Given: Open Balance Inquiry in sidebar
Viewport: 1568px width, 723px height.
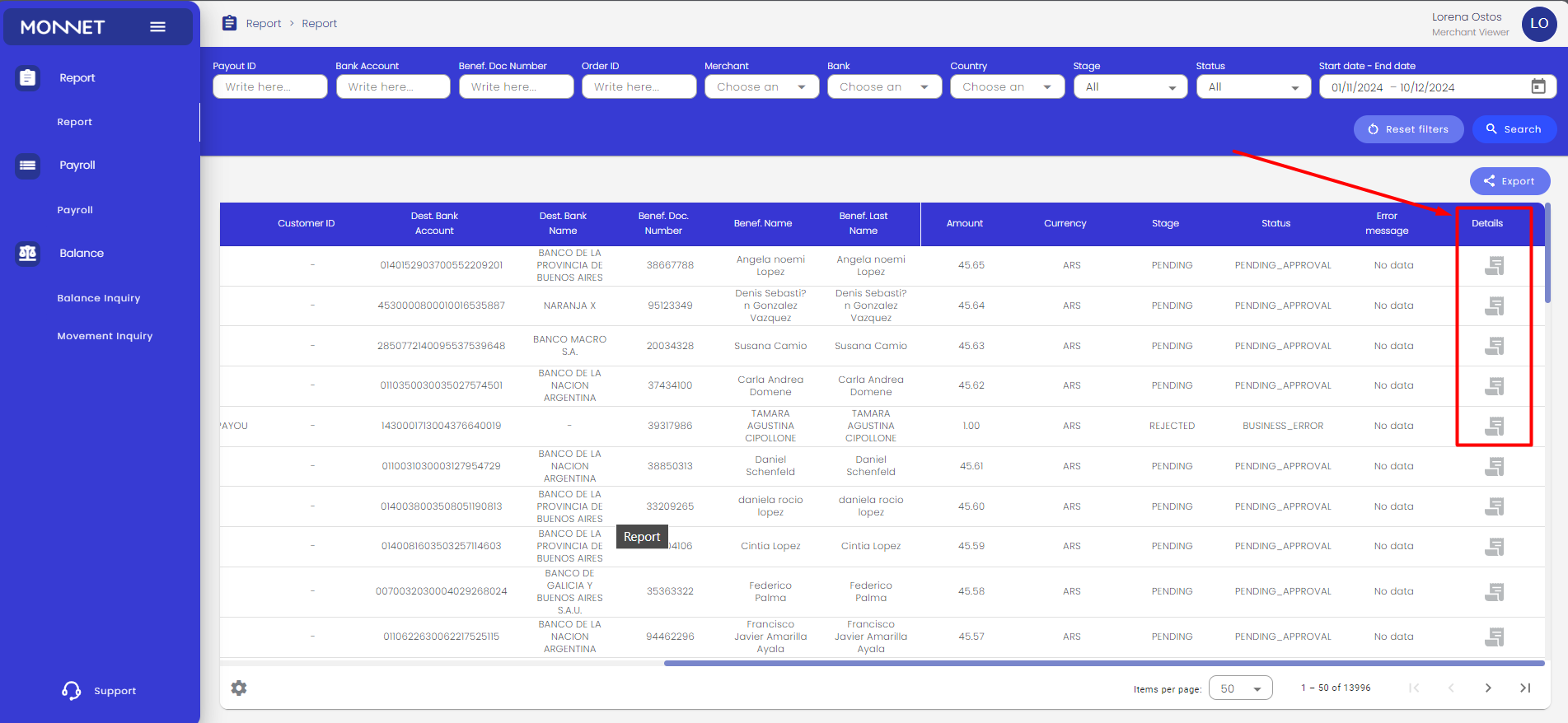Looking at the screenshot, I should (x=99, y=298).
